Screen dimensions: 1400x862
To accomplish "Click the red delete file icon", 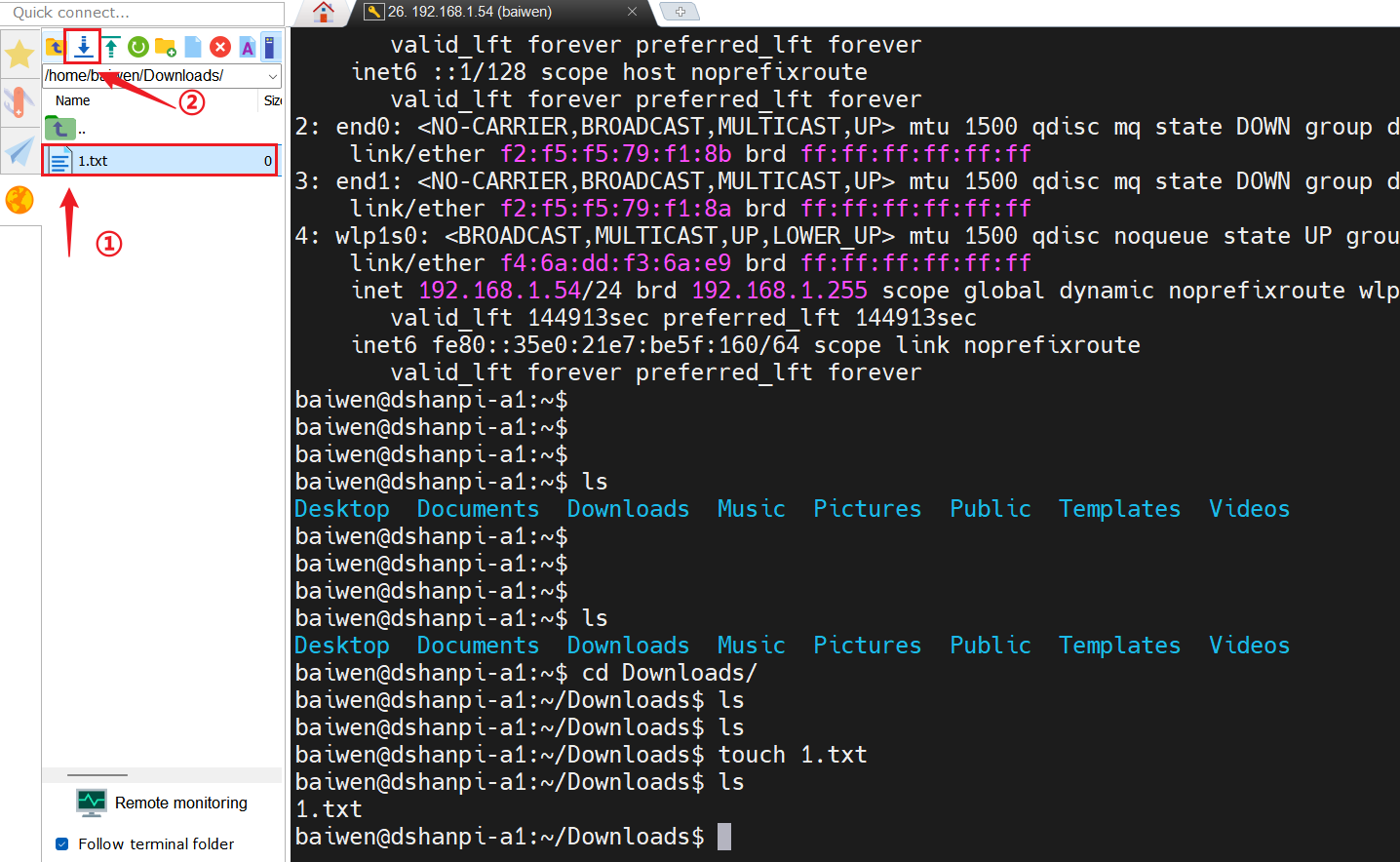I will tap(220, 47).
